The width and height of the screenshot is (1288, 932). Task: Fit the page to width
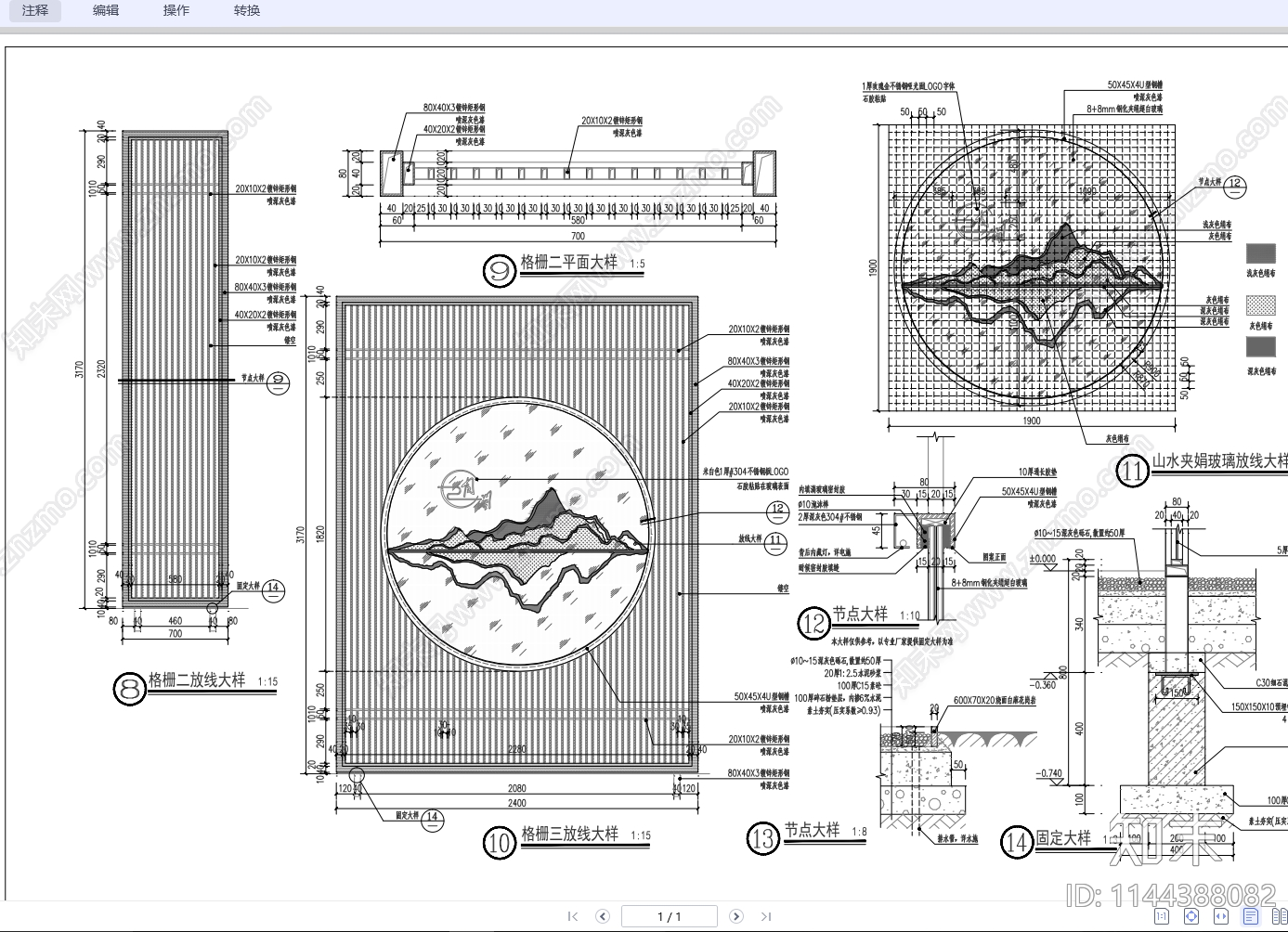pyautogui.click(x=1221, y=916)
